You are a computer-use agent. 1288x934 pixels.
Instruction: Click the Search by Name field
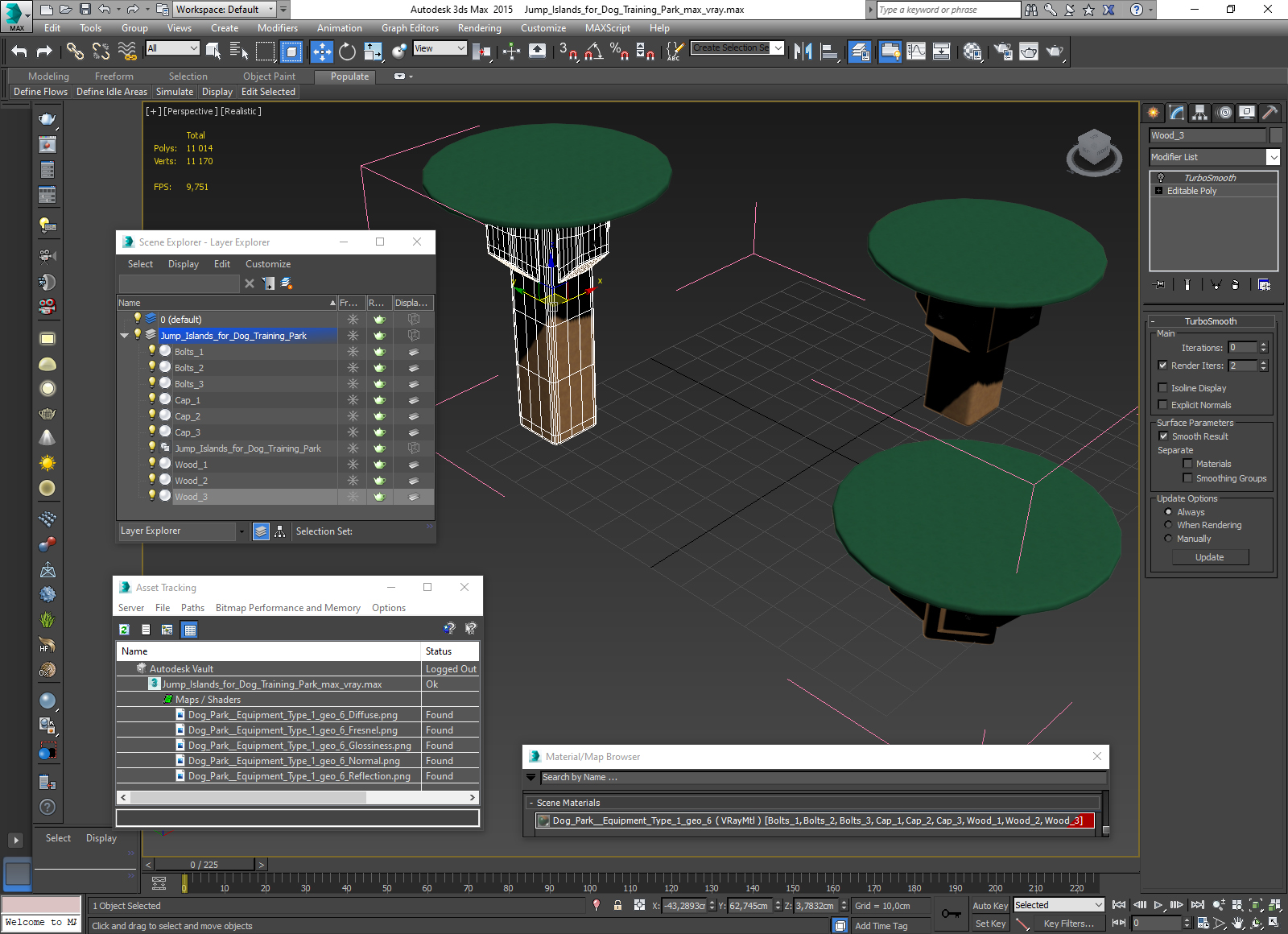(x=823, y=778)
